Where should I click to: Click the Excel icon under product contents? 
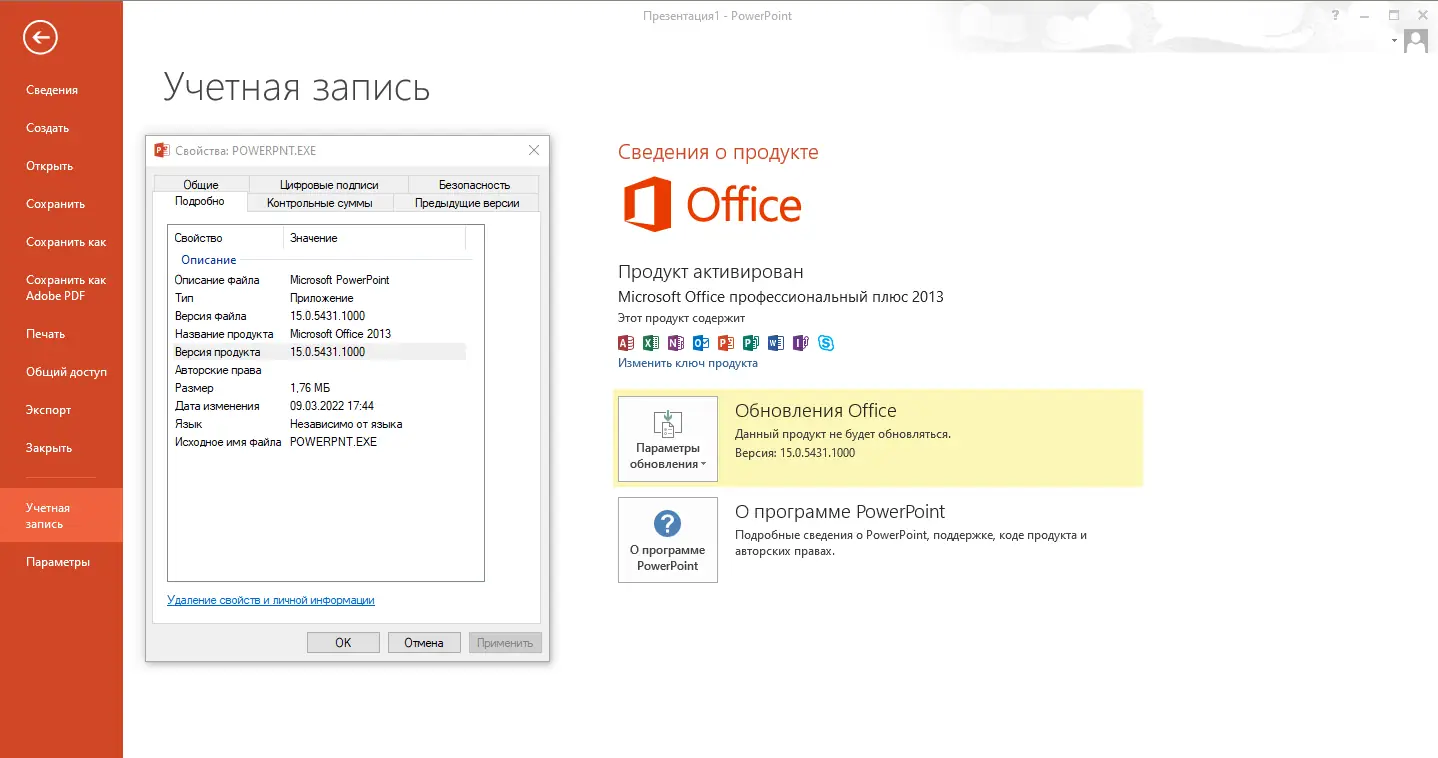(x=651, y=342)
